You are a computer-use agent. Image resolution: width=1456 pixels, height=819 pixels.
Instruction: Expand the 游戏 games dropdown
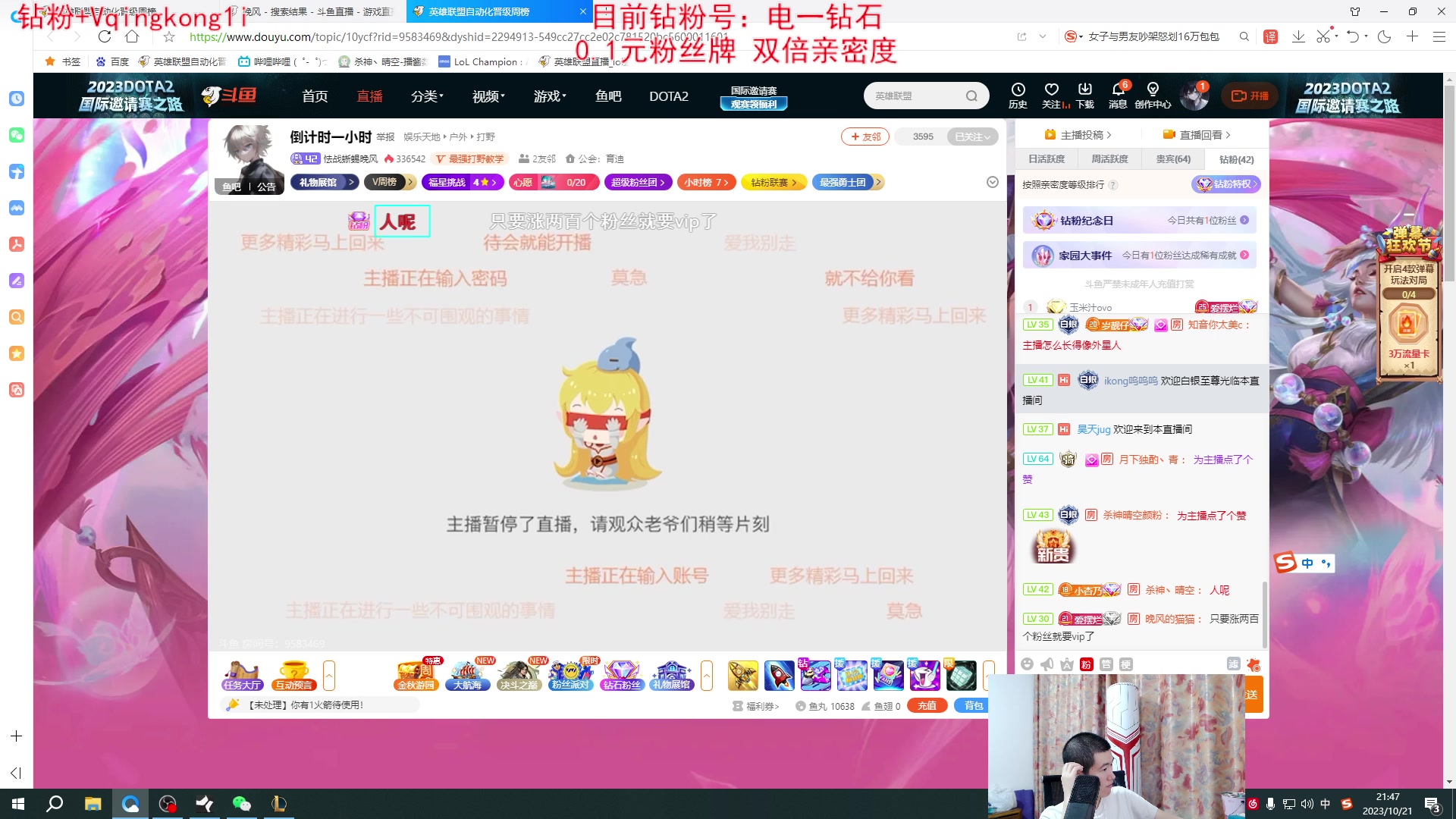click(x=550, y=96)
